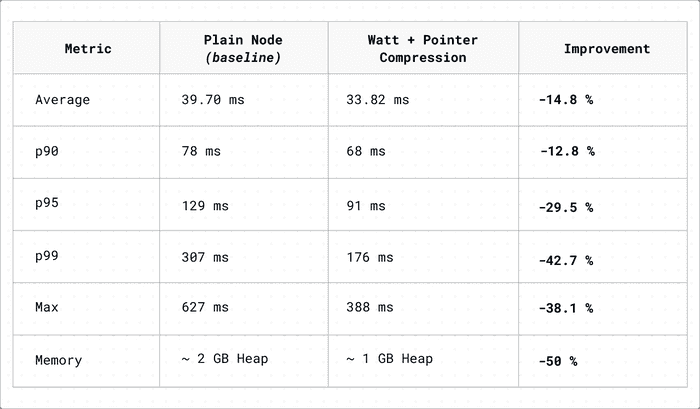
Task: Select the -50 % Memory improvement
Action: coord(558,360)
